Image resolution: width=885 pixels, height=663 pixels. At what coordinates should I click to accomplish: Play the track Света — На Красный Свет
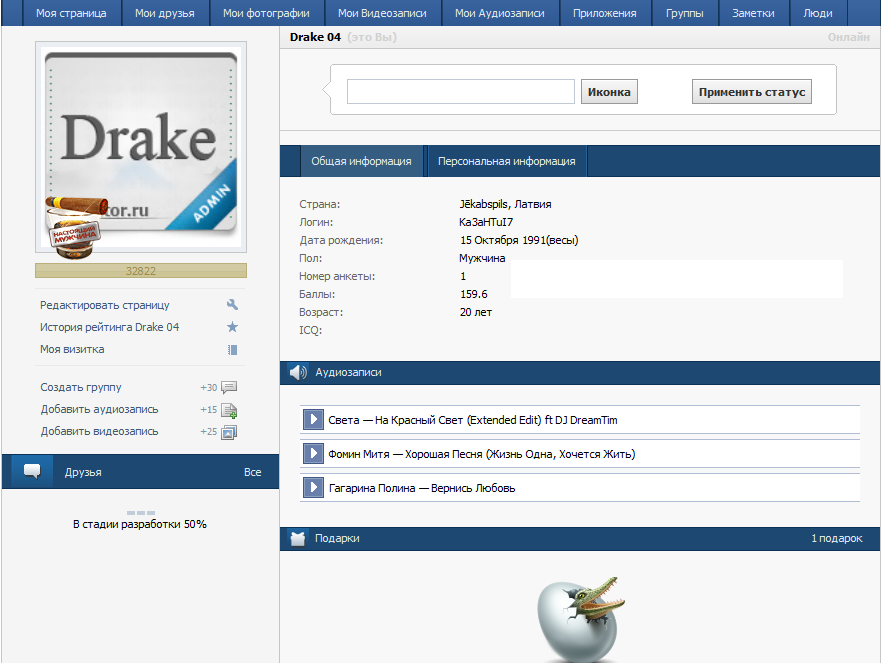point(313,420)
